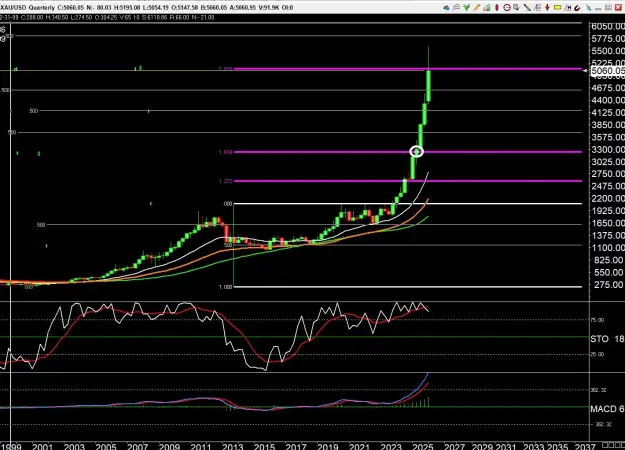
Task: Click the 3850.00 price axis label
Action: tap(608, 125)
